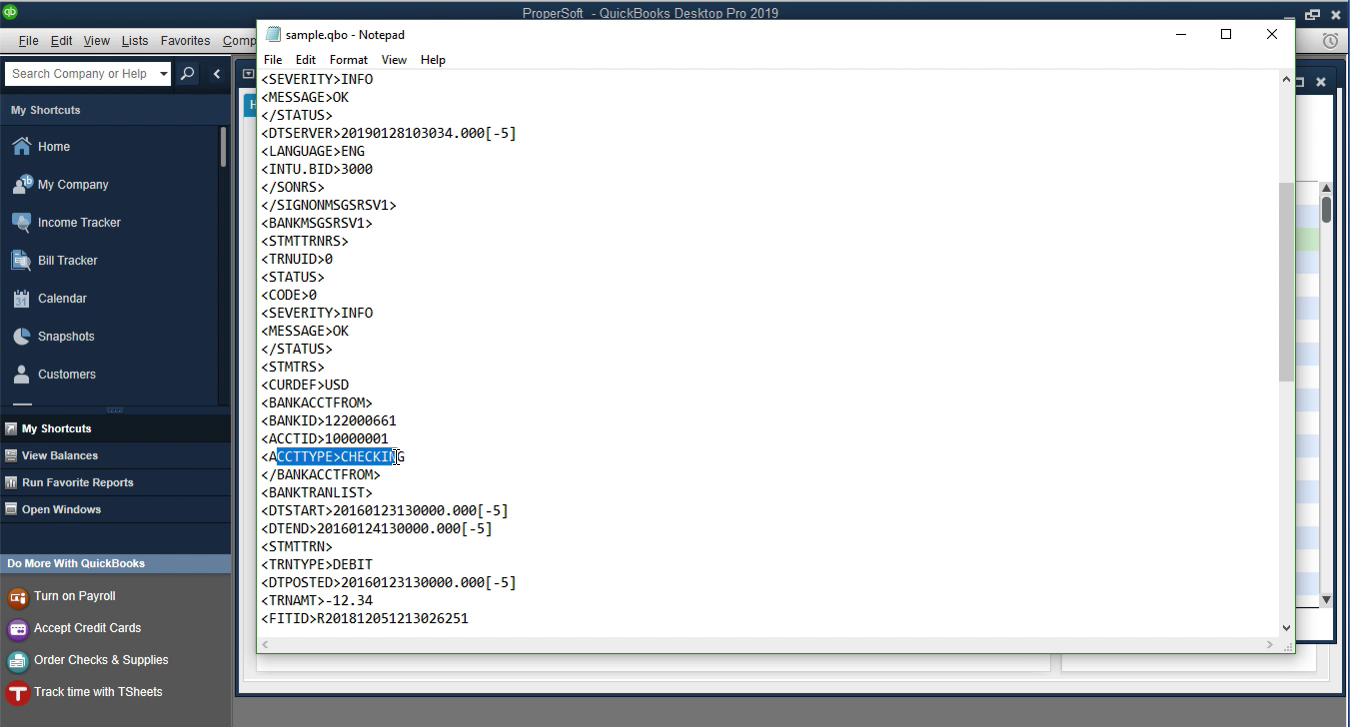Open Notepad Edit menu
This screenshot has width=1350, height=727.
point(306,60)
